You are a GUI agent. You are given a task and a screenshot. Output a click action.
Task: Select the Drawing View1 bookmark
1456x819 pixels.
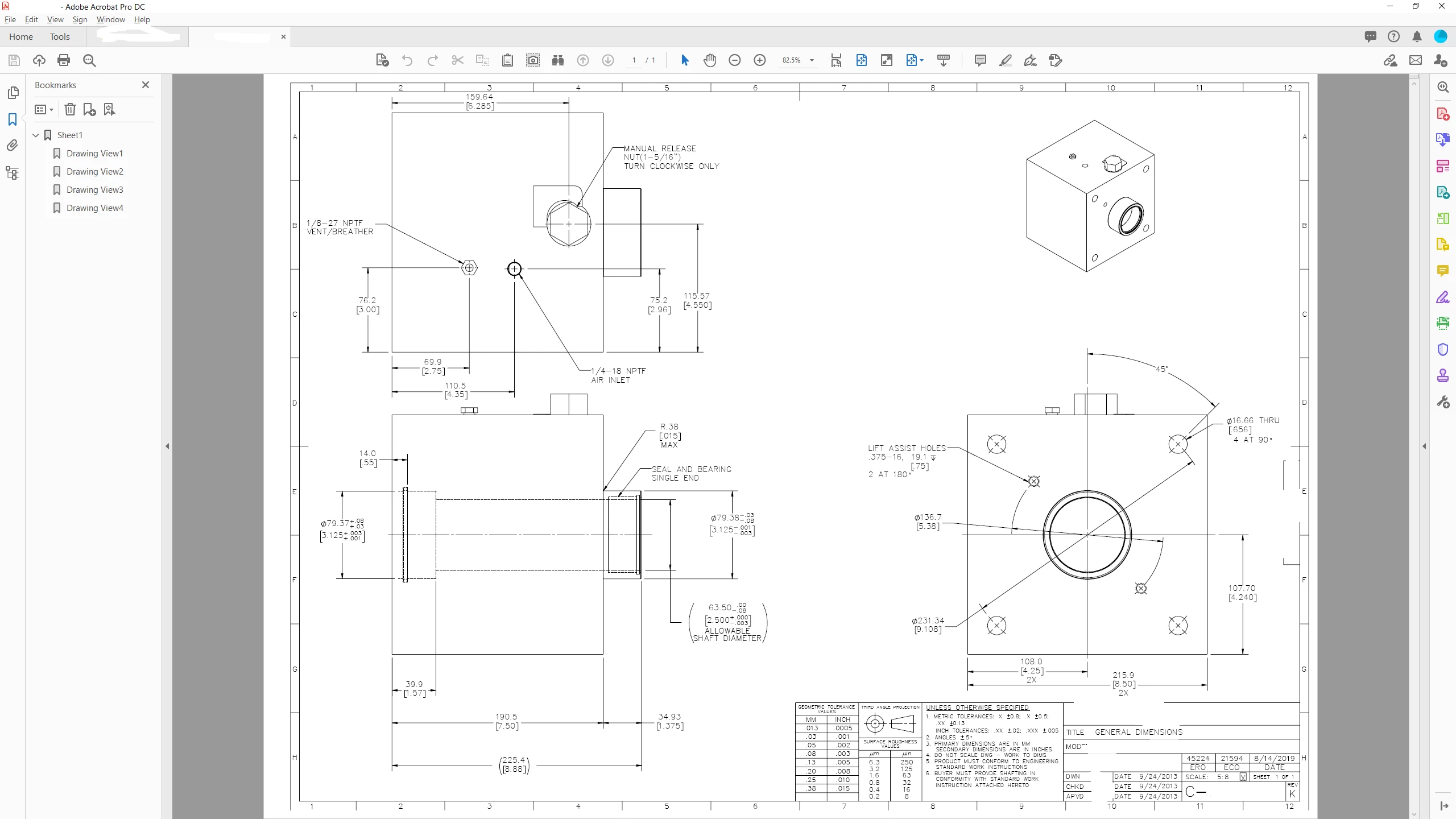pos(94,154)
